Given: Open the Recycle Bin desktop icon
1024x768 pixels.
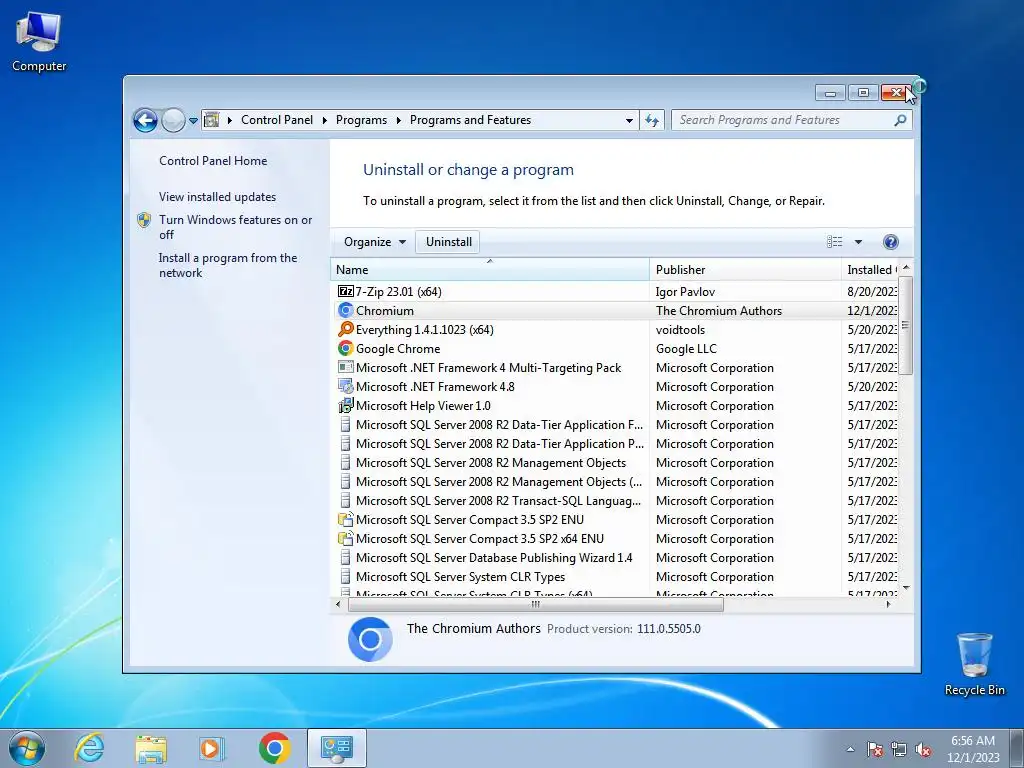Looking at the screenshot, I should [x=974, y=663].
